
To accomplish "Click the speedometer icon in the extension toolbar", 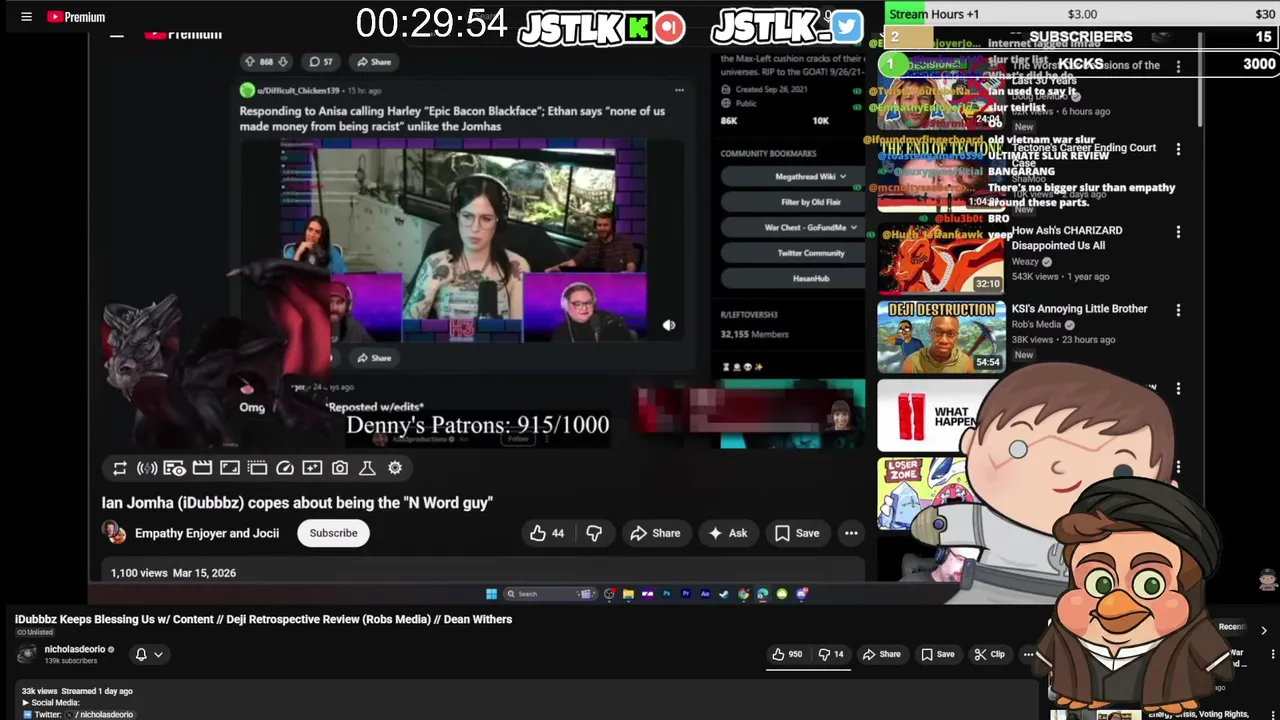I will point(285,468).
